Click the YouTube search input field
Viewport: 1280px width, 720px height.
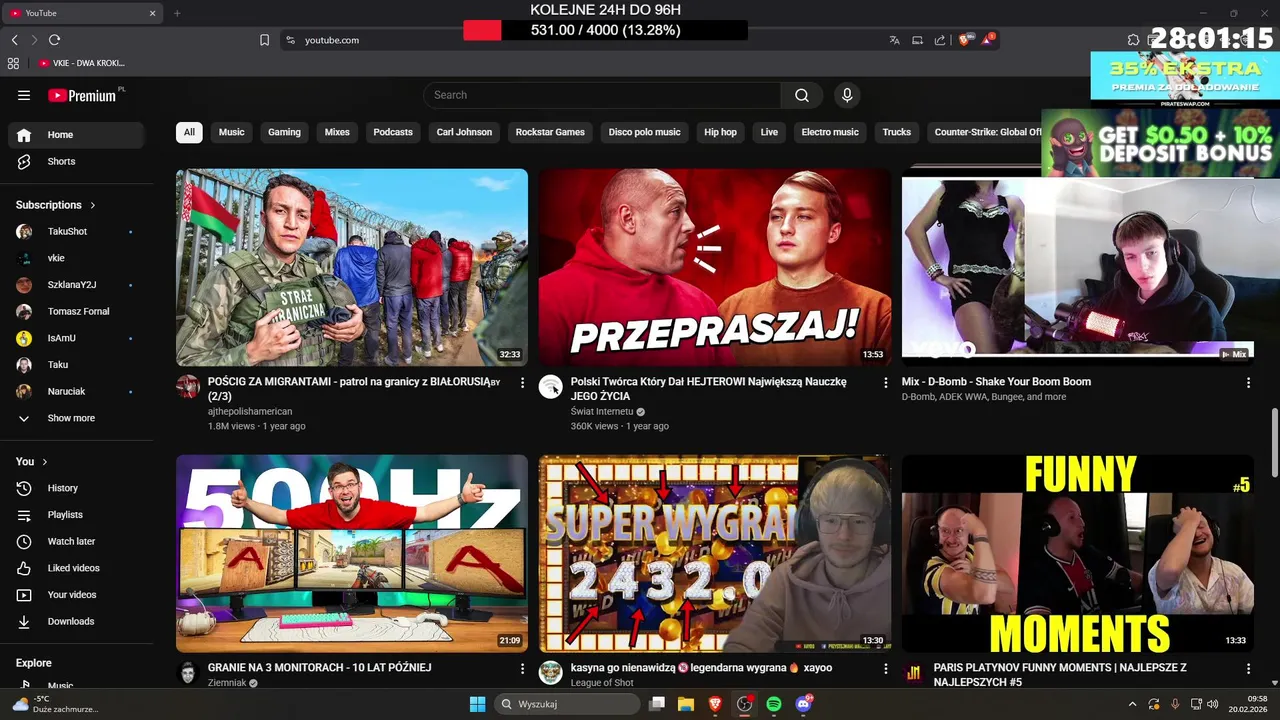pyautogui.click(x=602, y=95)
